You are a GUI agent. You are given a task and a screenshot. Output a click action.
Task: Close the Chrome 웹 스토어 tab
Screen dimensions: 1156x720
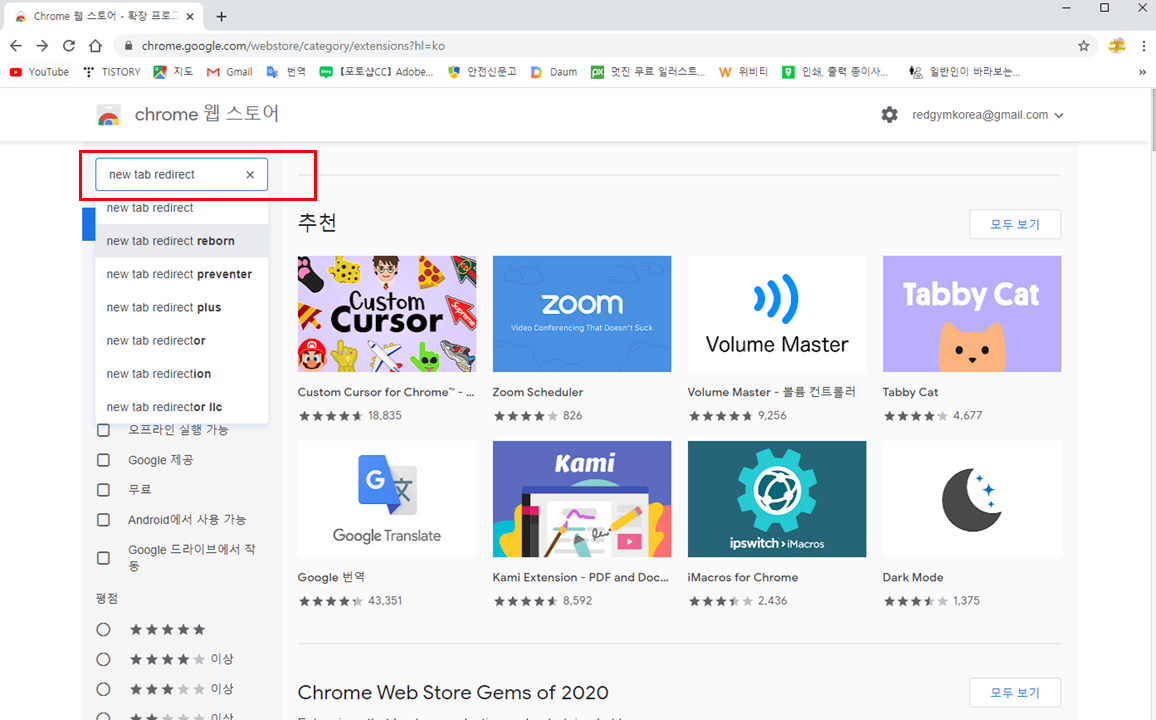tap(190, 16)
